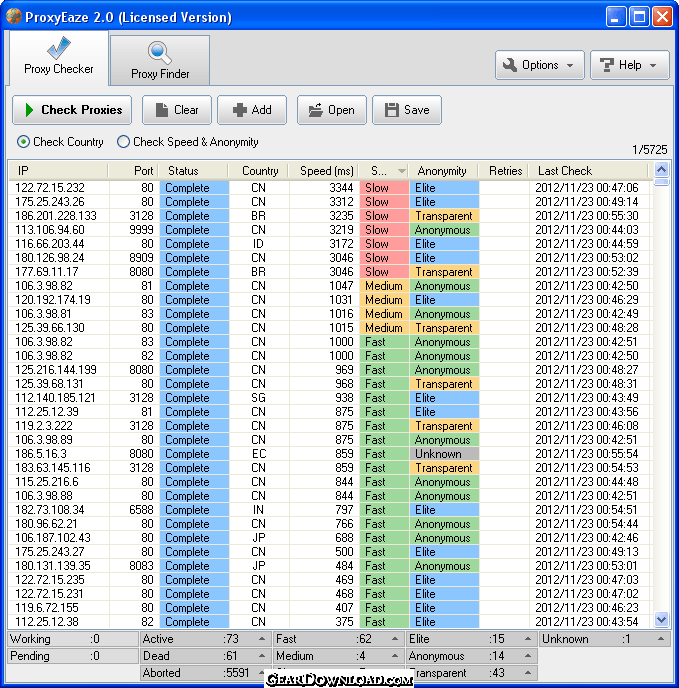The width and height of the screenshot is (679, 688).
Task: Switch to the Proxy Finder tab
Action: click(x=160, y=60)
